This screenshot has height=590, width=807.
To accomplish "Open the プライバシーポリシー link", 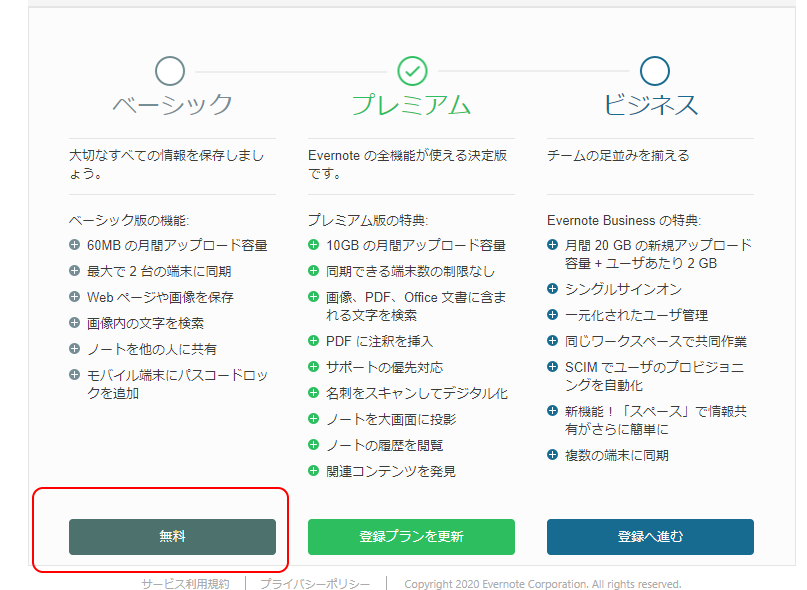I will click(315, 584).
